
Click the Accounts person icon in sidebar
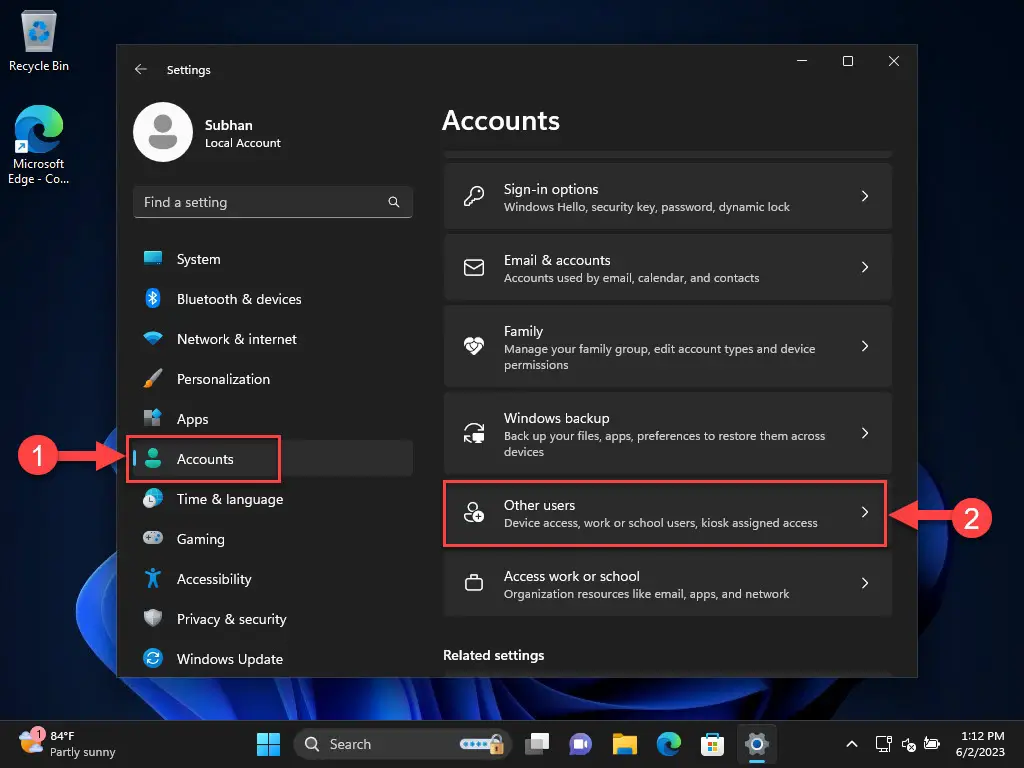[153, 458]
